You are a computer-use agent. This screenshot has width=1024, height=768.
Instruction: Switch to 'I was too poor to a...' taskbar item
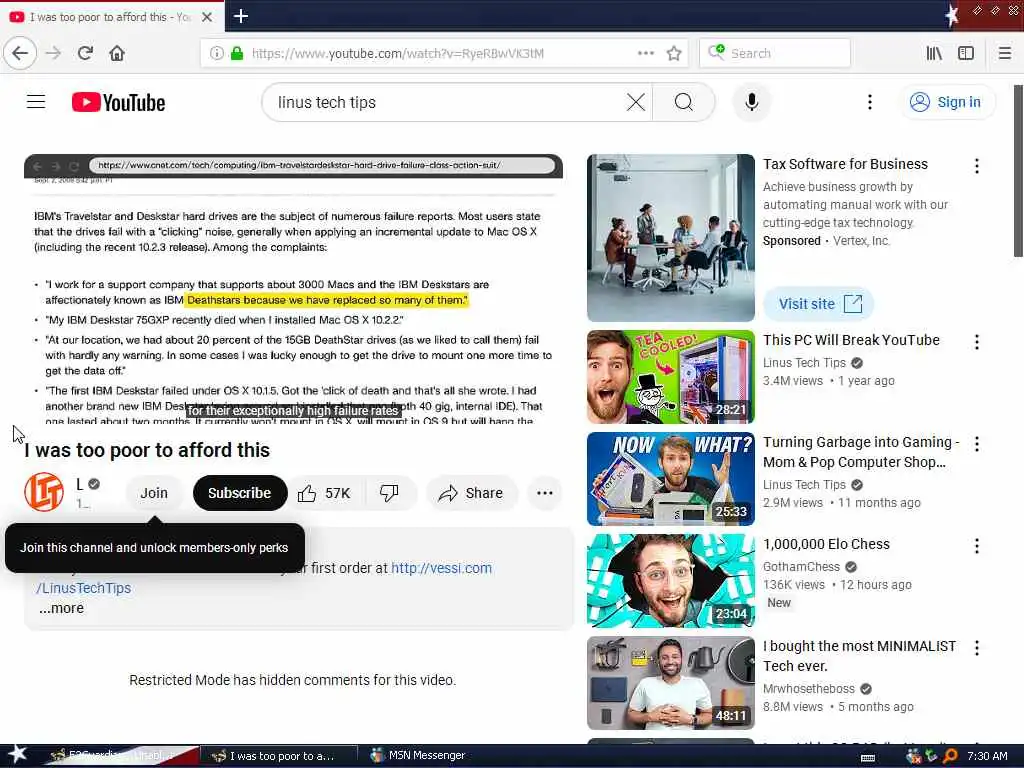(x=278, y=756)
